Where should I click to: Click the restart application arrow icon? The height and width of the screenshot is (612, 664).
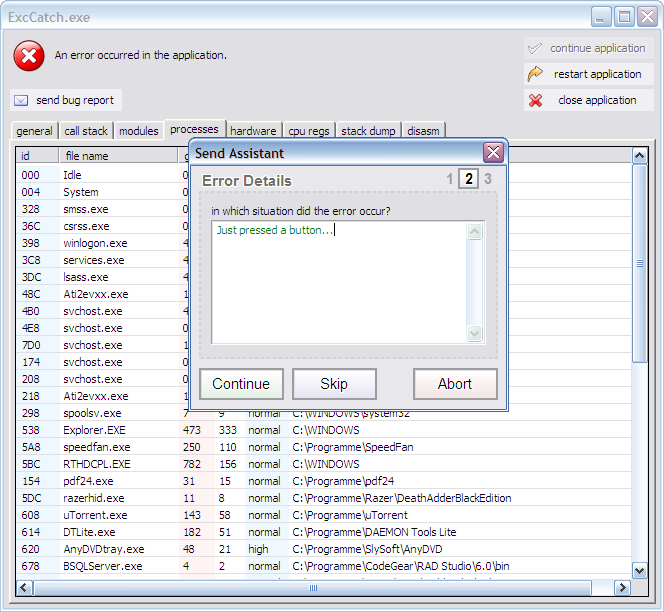point(536,74)
